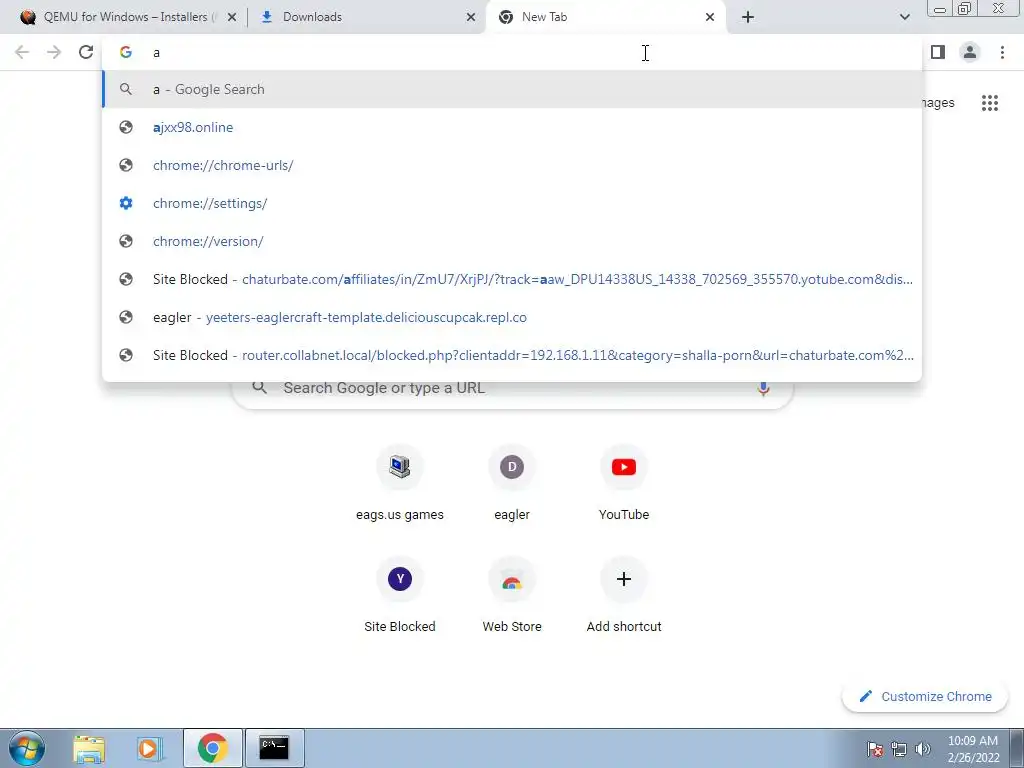Close the New Tab tab
The height and width of the screenshot is (768, 1024).
710,17
